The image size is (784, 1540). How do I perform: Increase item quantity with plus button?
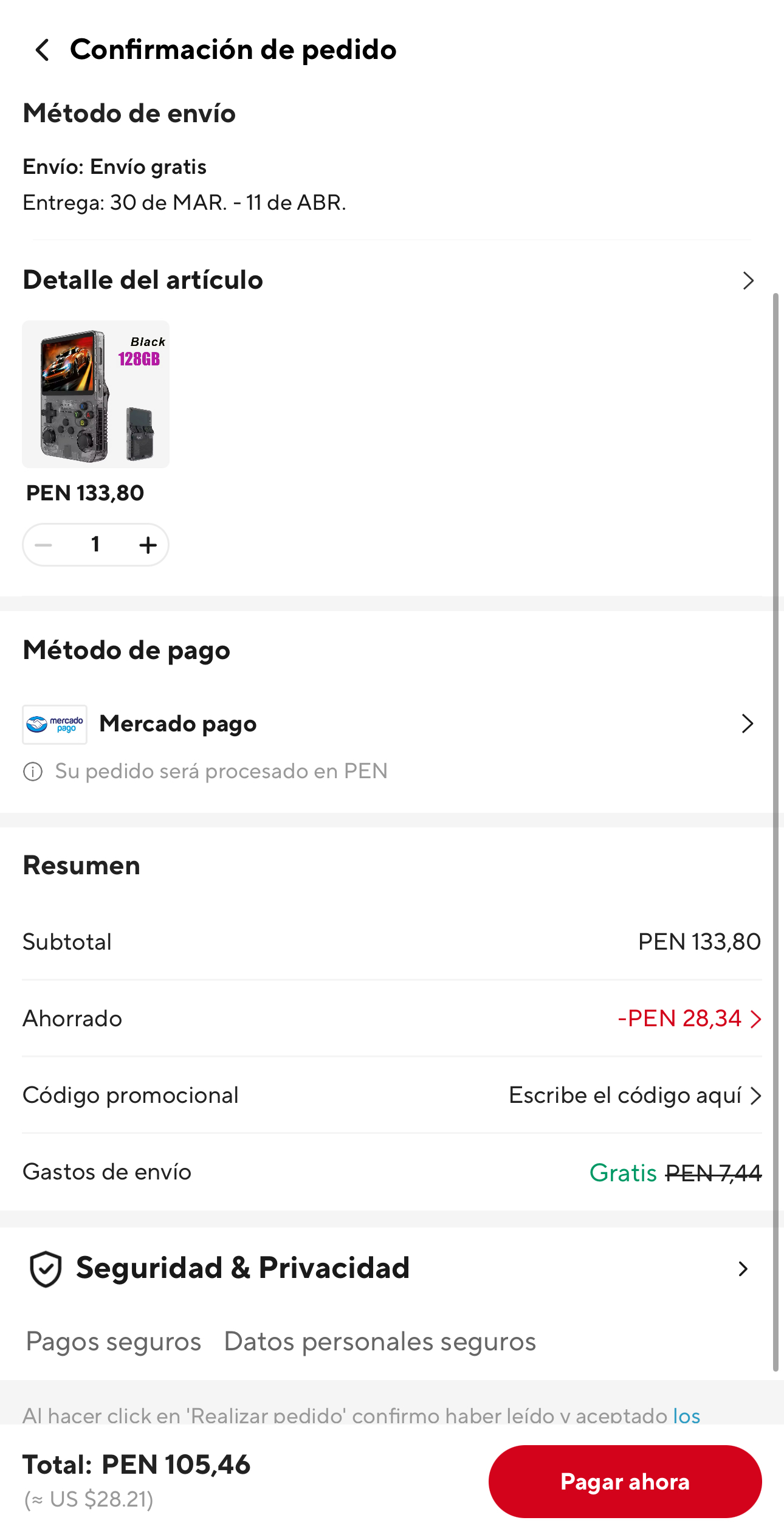tap(148, 545)
